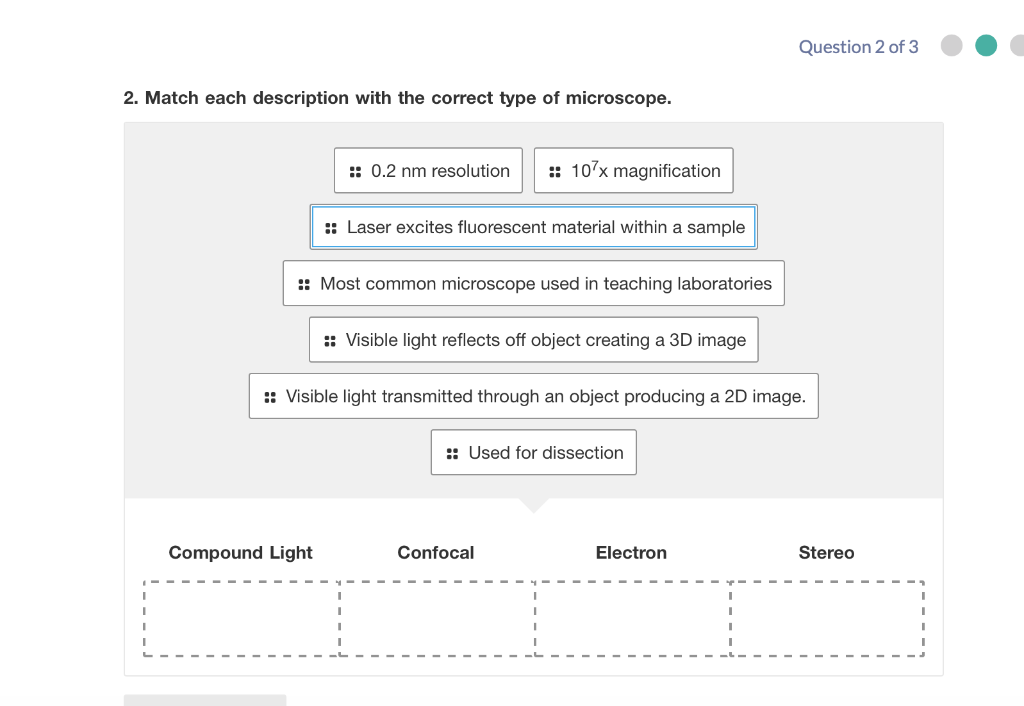Click the Confocal drop zone
This screenshot has width=1024, height=706.
tap(436, 618)
